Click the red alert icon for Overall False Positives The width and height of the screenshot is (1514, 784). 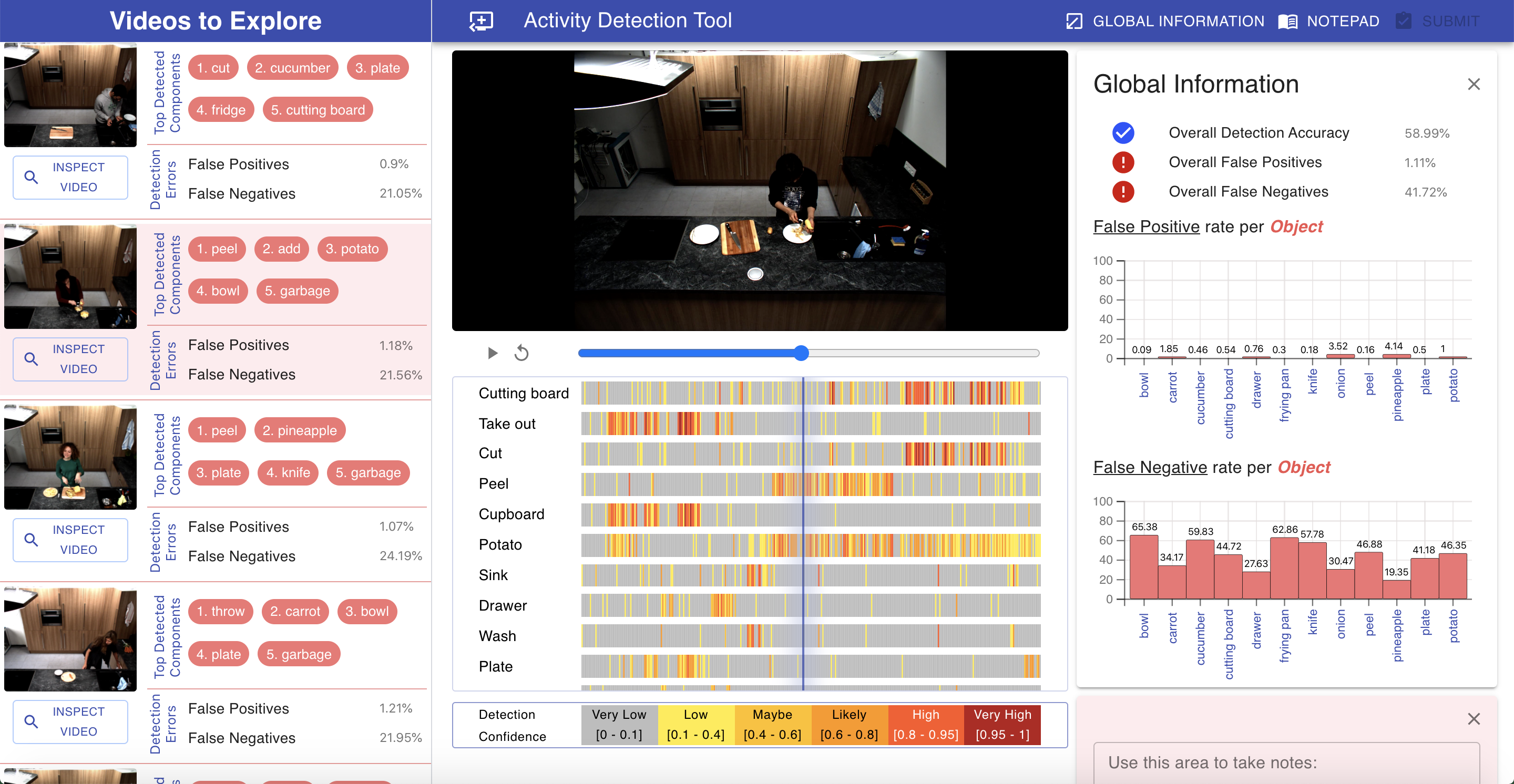[1122, 162]
